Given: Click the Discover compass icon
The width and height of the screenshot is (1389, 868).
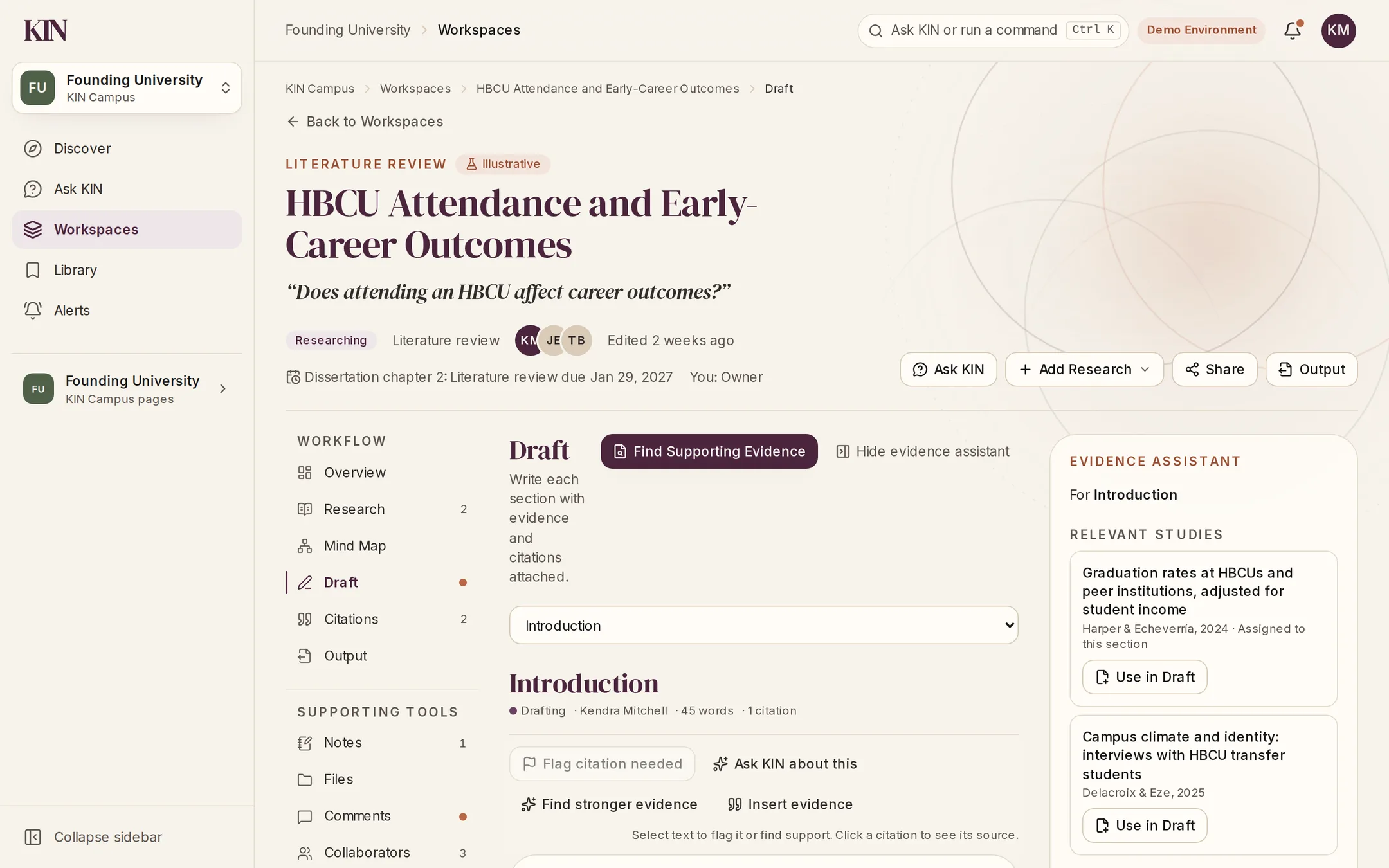Looking at the screenshot, I should pos(33,149).
